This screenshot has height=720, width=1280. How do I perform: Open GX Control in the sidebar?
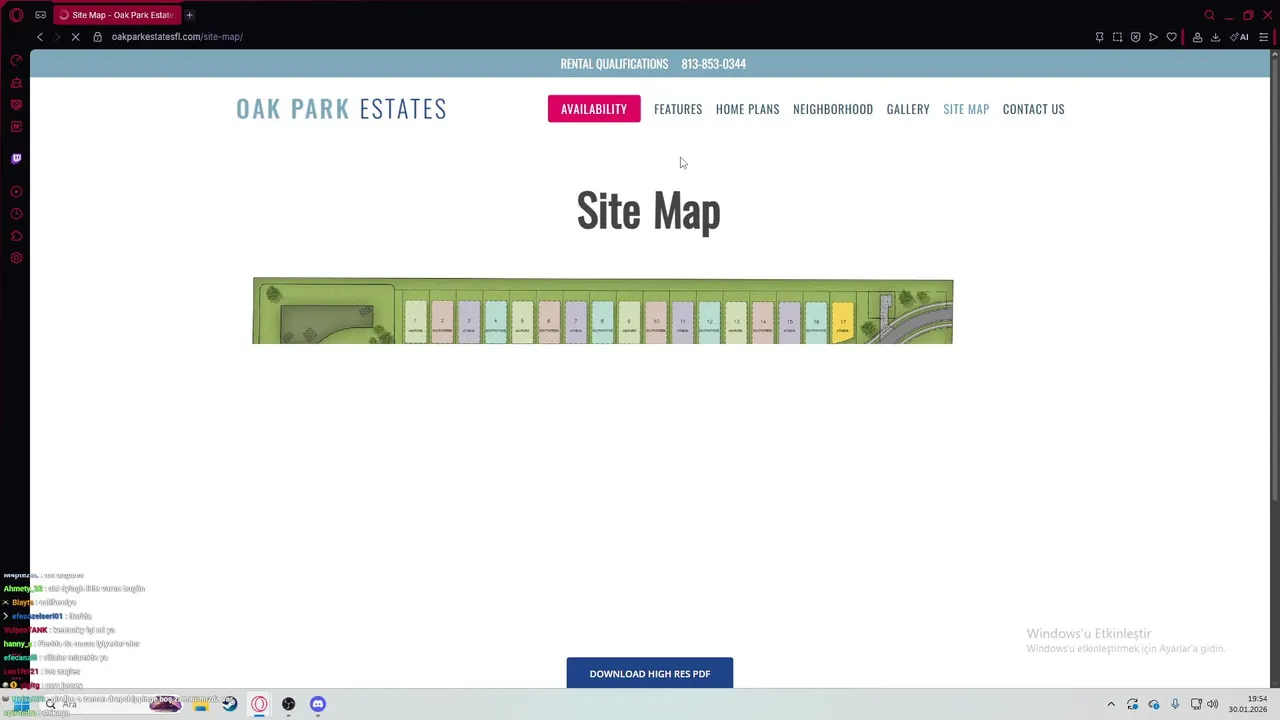click(x=16, y=60)
